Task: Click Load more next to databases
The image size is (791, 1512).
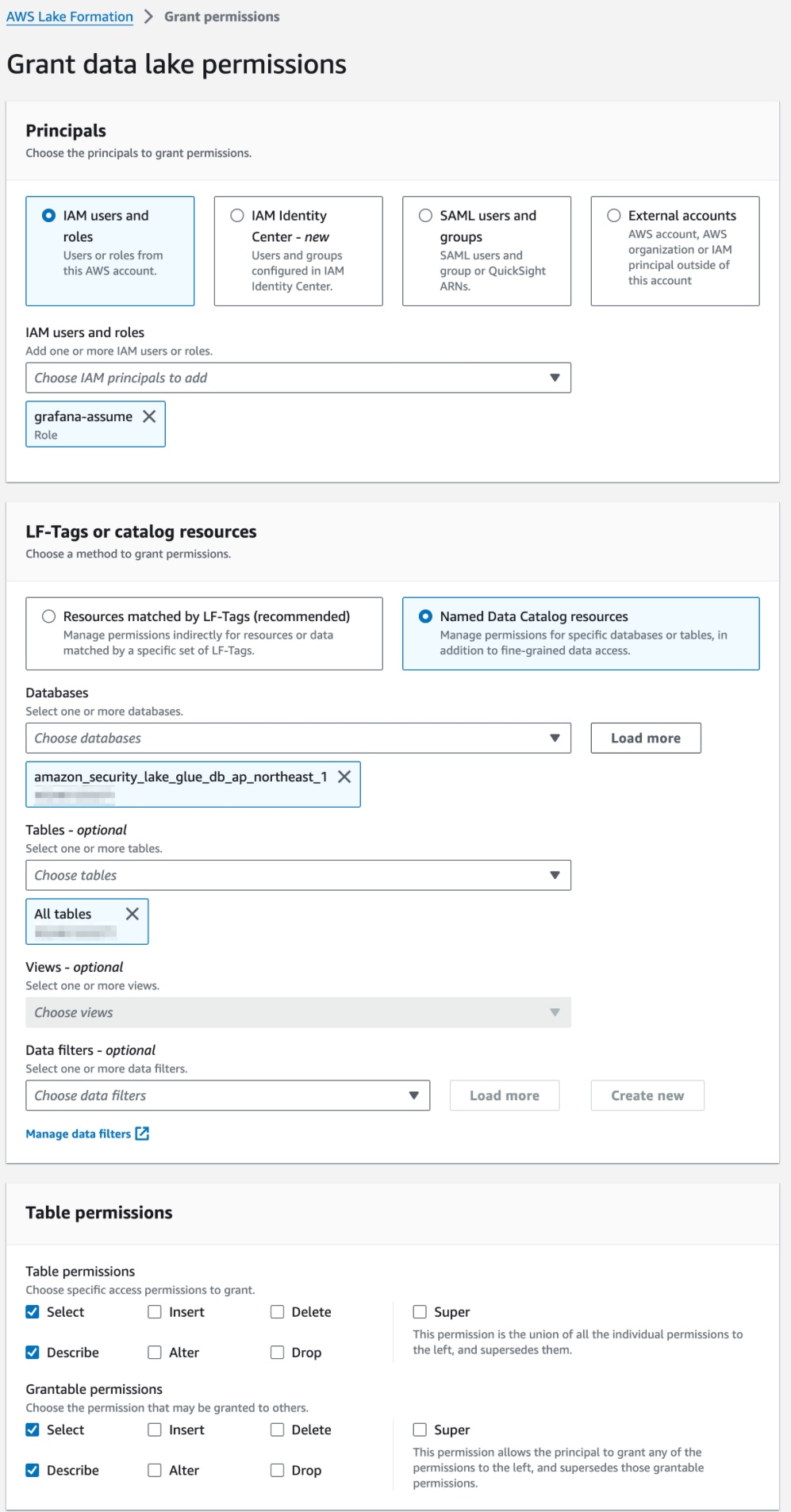Action: (x=645, y=738)
